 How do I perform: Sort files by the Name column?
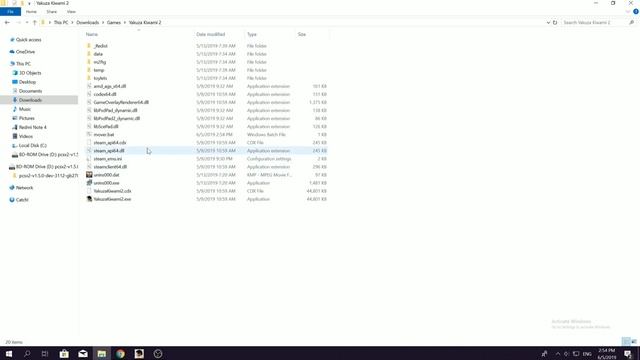point(92,34)
